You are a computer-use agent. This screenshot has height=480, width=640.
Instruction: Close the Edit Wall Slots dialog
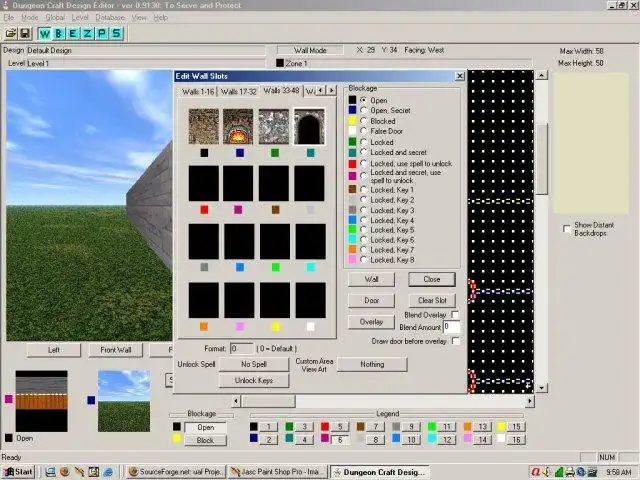coord(460,76)
